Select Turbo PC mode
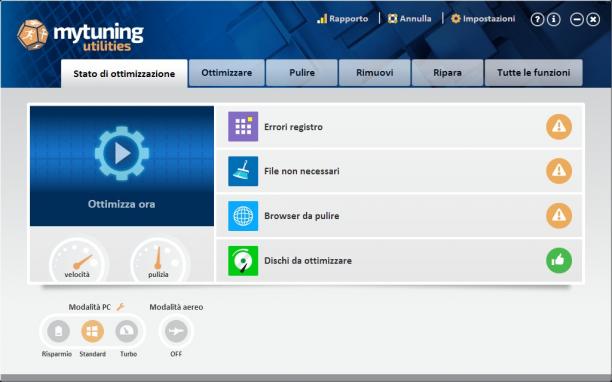Viewport: 612px width, 382px height. [x=127, y=331]
